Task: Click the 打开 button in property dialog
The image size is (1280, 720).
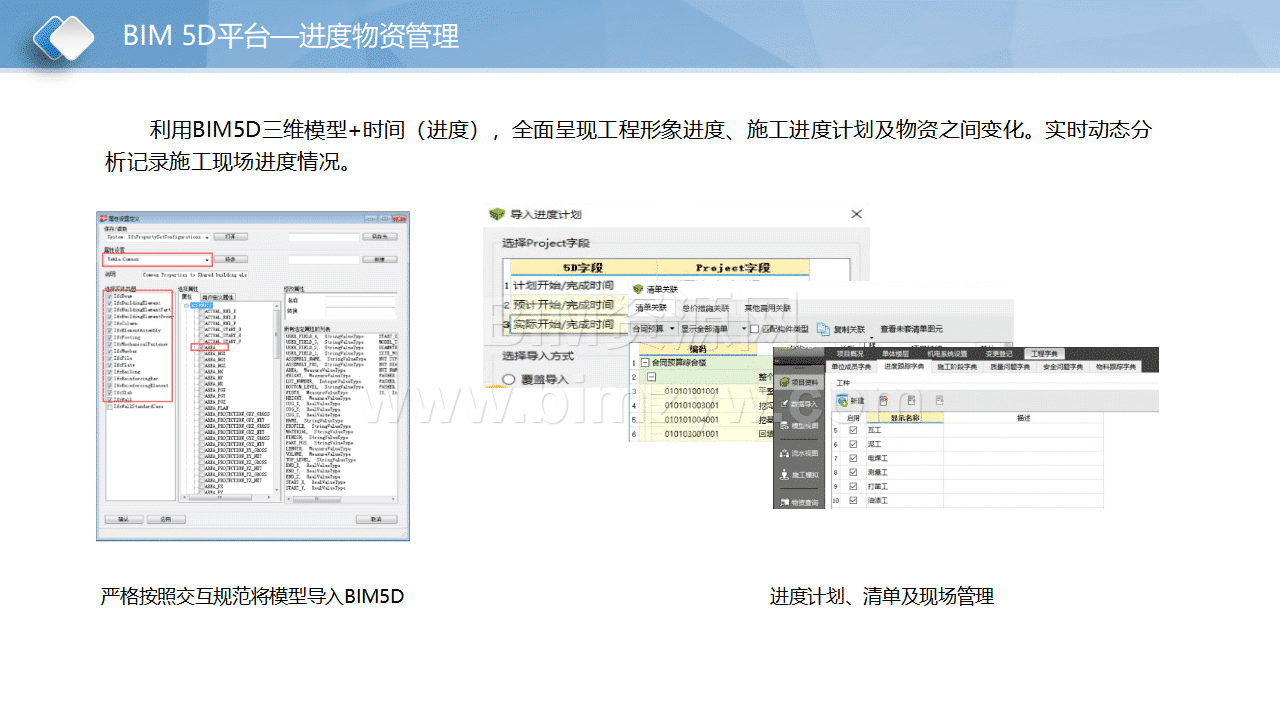Action: coord(231,237)
